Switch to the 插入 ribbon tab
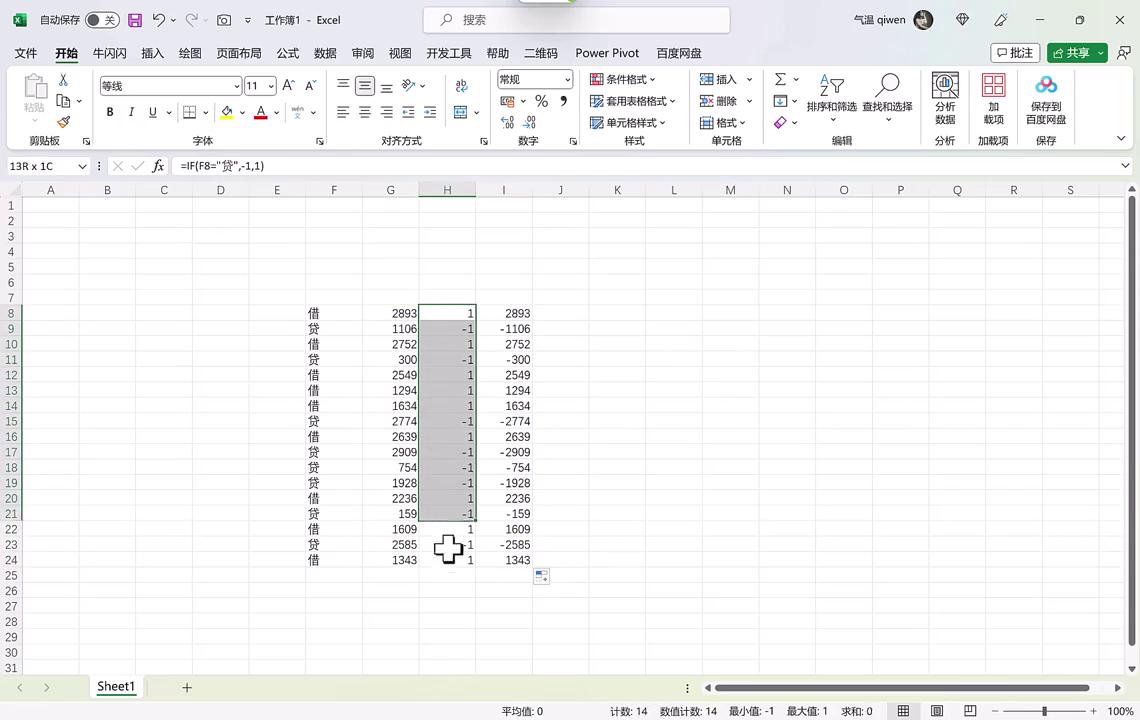1140x720 pixels. [x=152, y=53]
